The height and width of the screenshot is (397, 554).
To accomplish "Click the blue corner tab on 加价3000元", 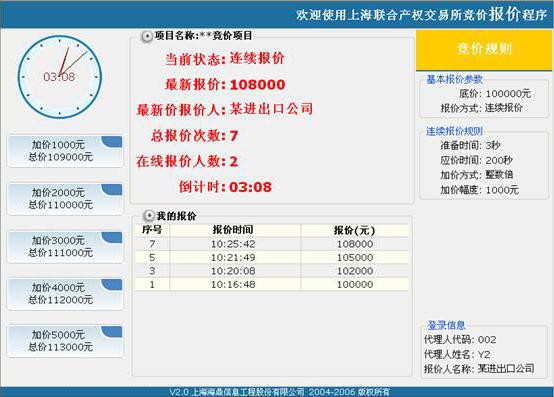I will (112, 237).
